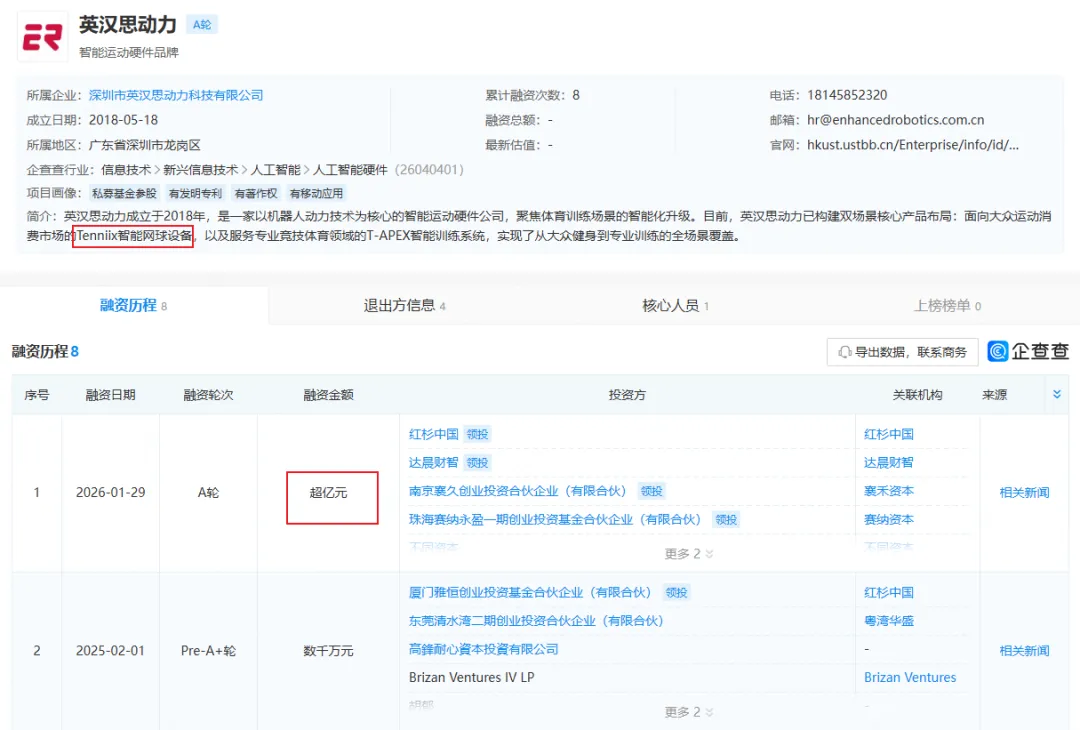Click the 达晨财智 link in 关联机构 column

click(889, 462)
